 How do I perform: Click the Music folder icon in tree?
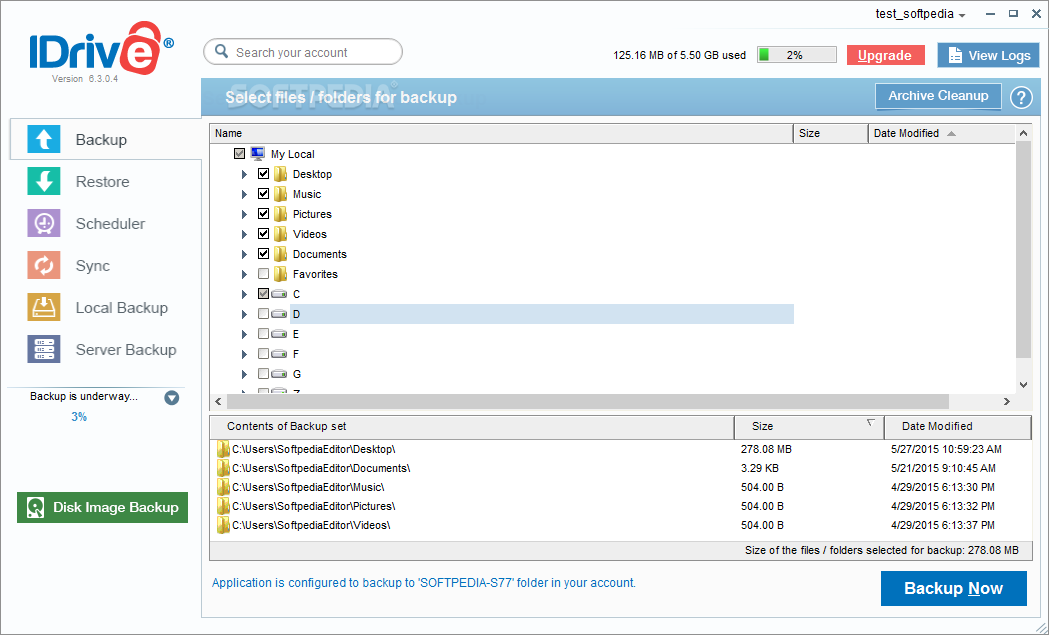280,194
